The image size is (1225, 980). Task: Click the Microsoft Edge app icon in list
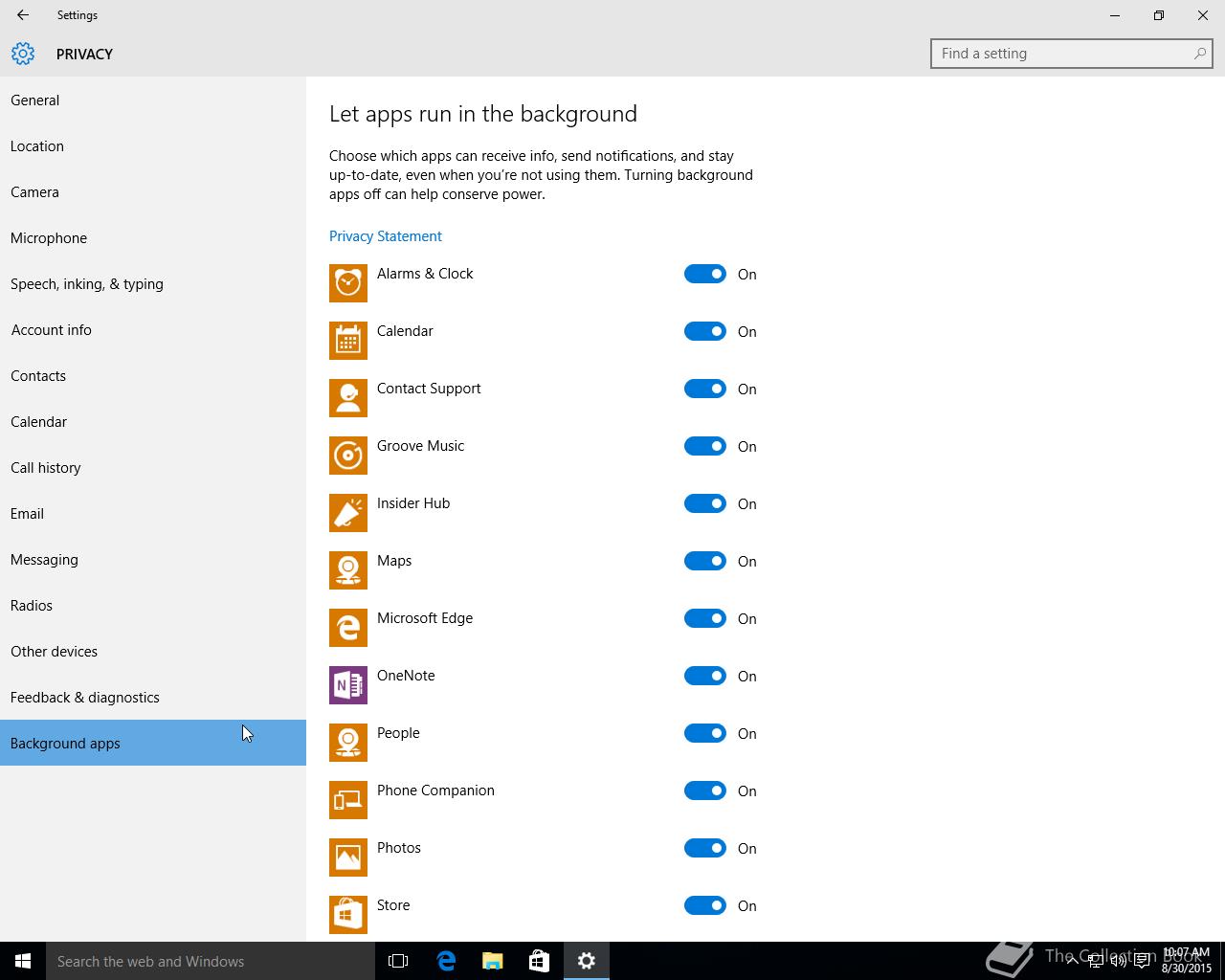[348, 628]
